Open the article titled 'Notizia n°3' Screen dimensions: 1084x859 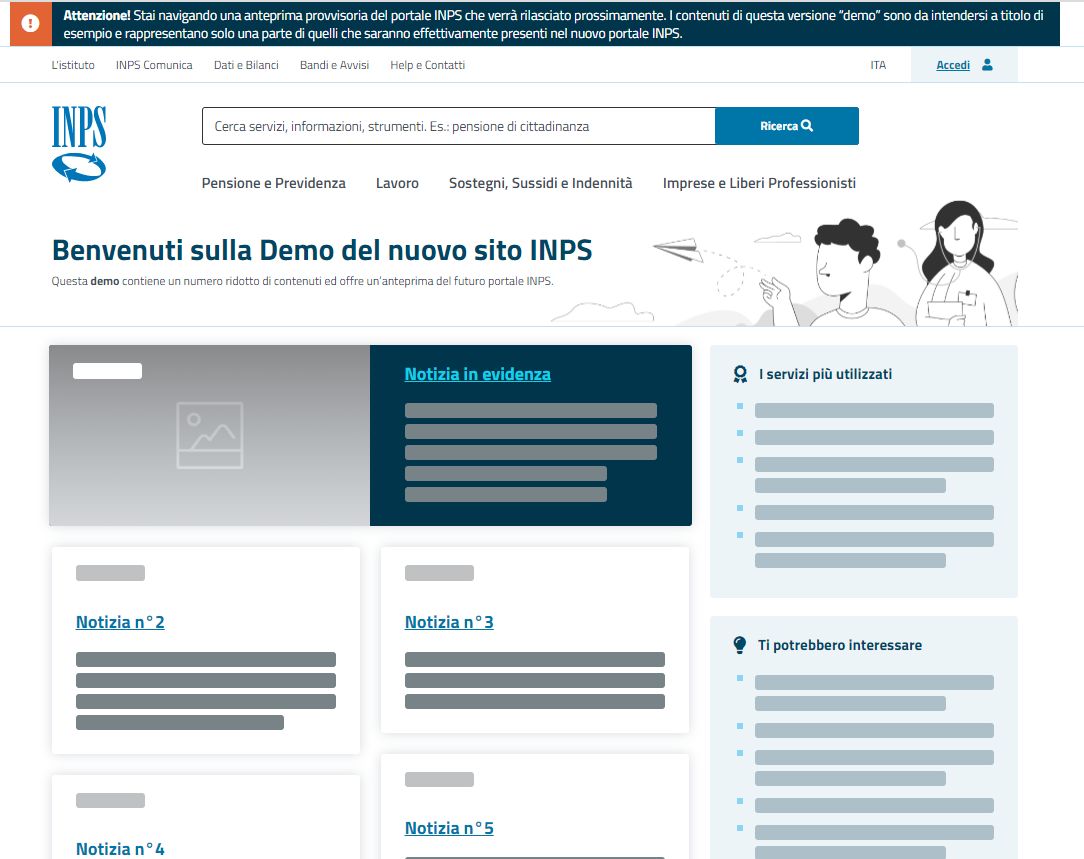[x=448, y=621]
